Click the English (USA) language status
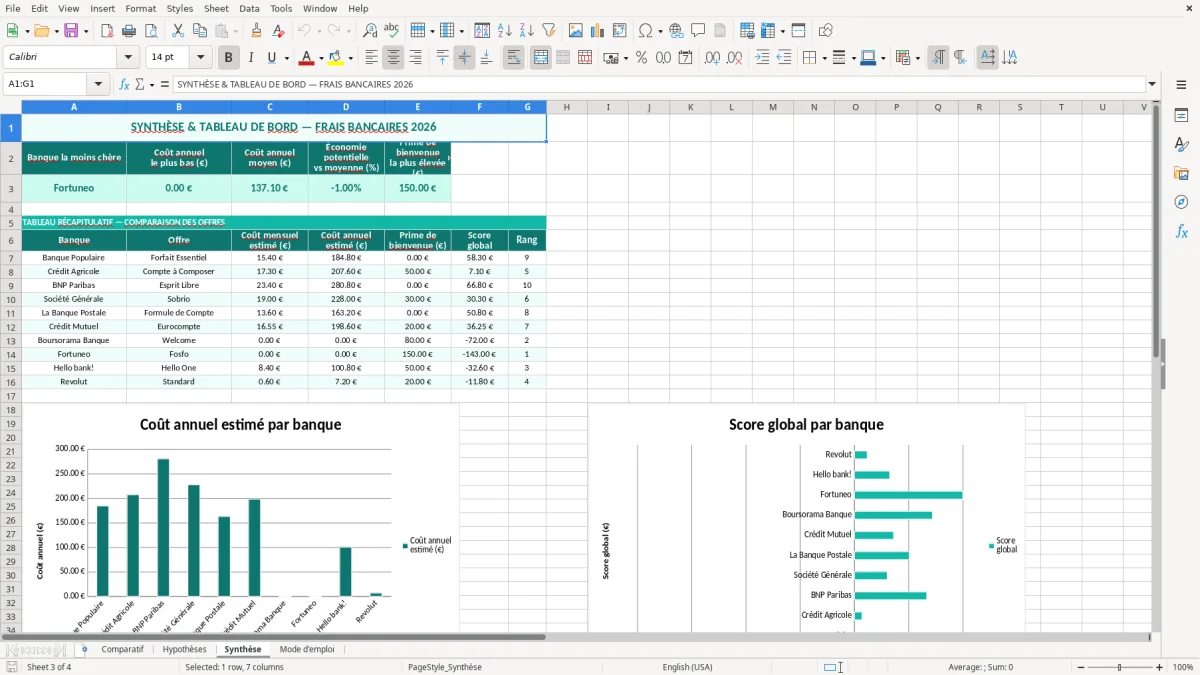The image size is (1200, 675). pos(687,667)
